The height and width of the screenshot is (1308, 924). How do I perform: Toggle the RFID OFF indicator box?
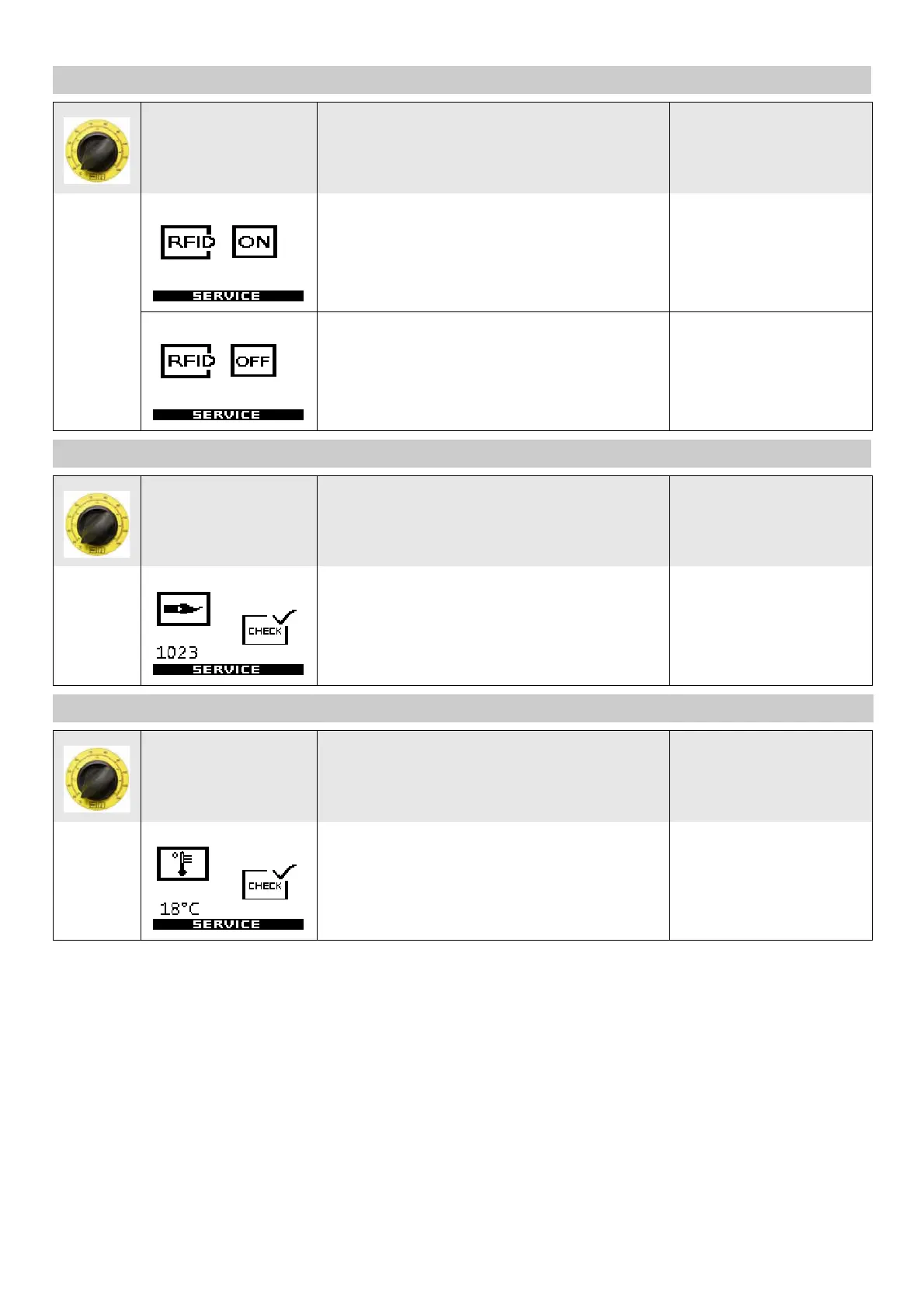coord(253,361)
